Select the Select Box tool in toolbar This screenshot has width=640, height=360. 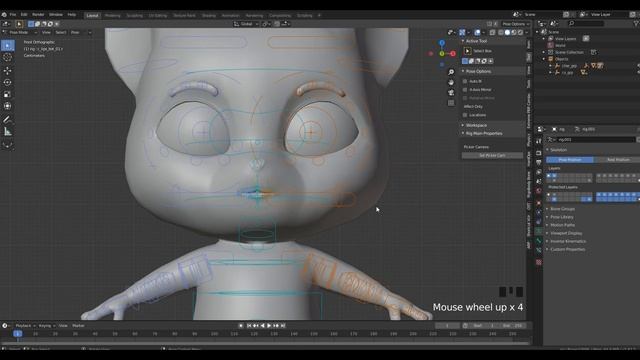pos(7,45)
